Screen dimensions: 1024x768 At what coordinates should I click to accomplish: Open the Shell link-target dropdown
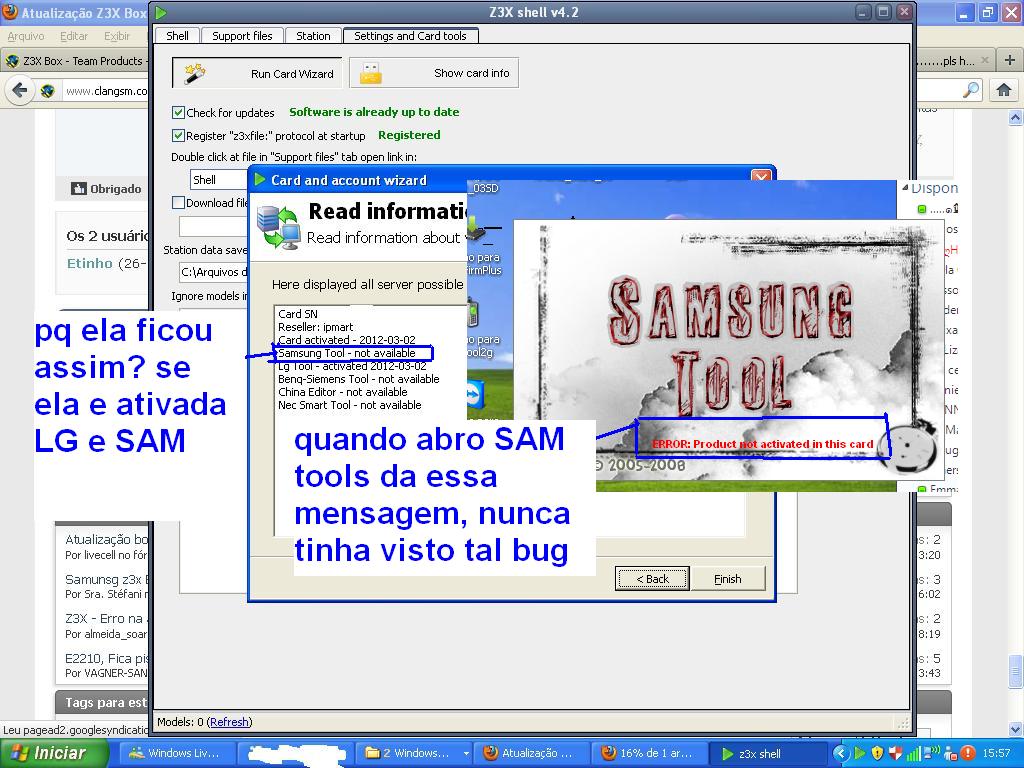(x=219, y=180)
